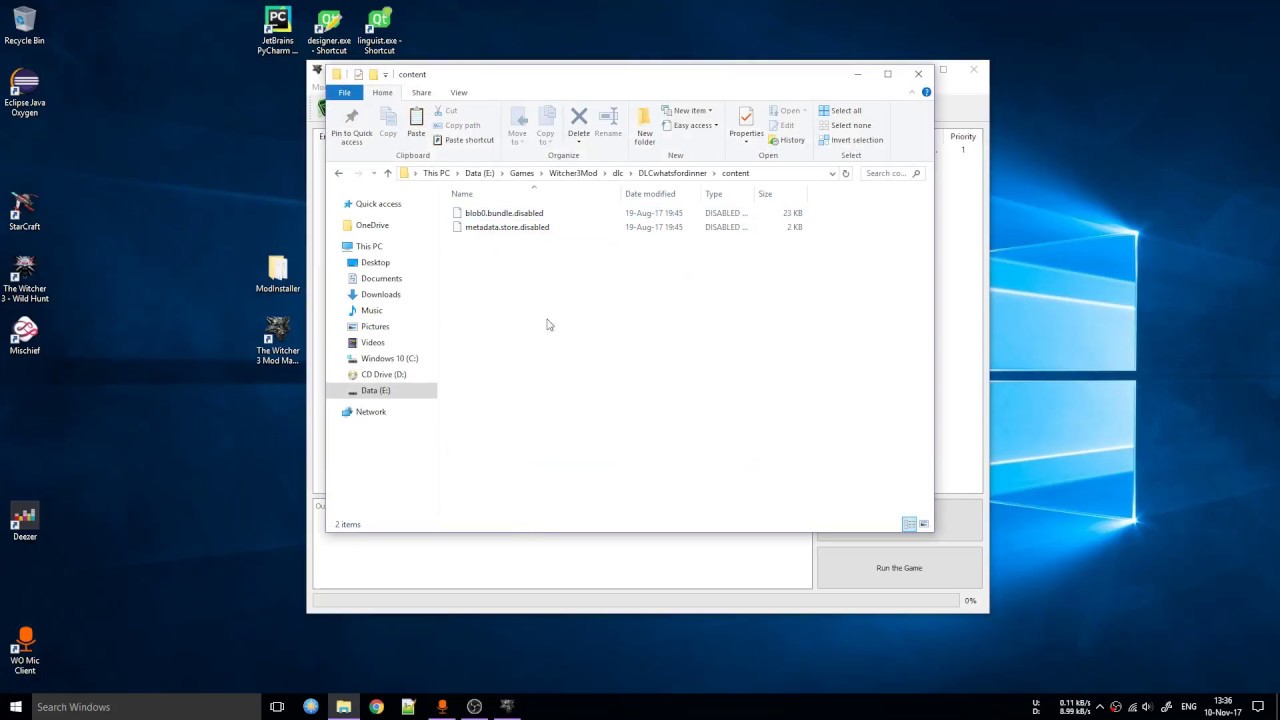Image resolution: width=1280 pixels, height=720 pixels.
Task: Switch to details view button
Action: coord(909,524)
